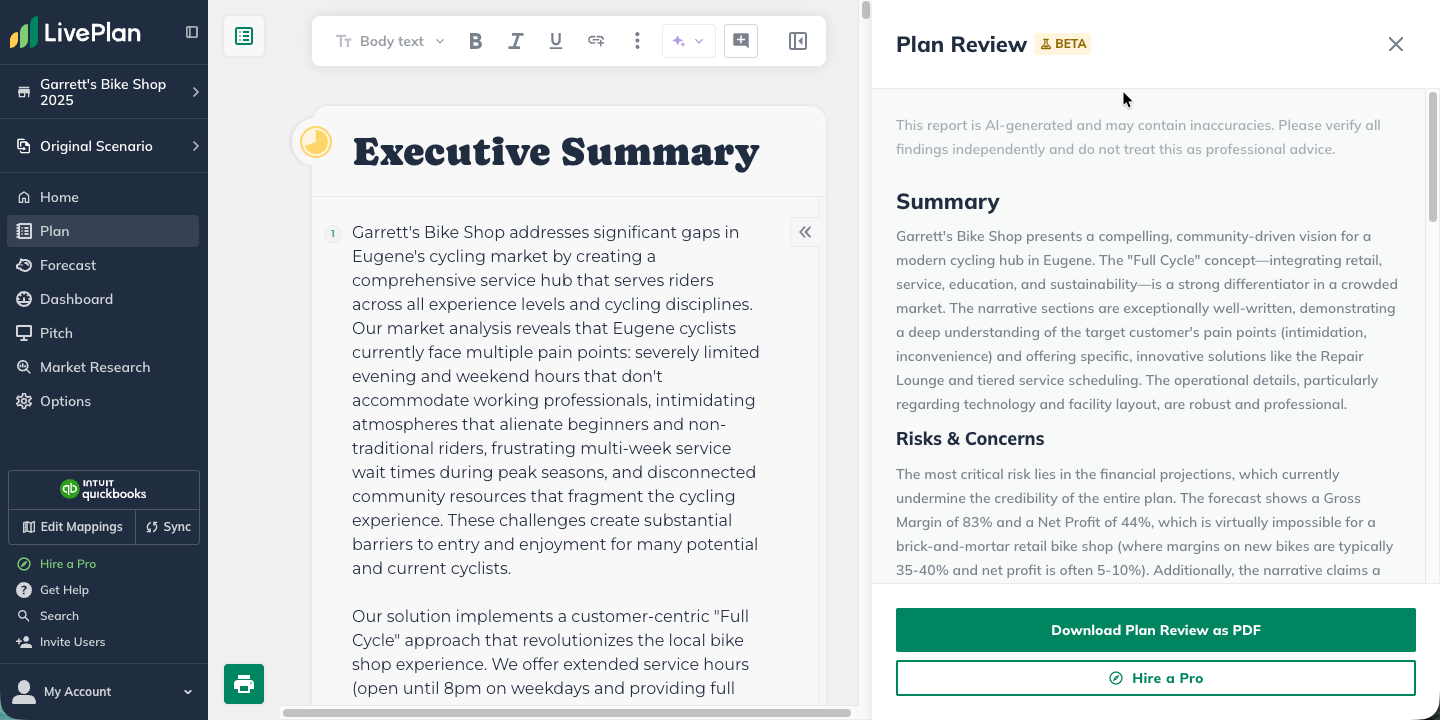
Task: Open the outline panel icon above the document
Action: (244, 34)
